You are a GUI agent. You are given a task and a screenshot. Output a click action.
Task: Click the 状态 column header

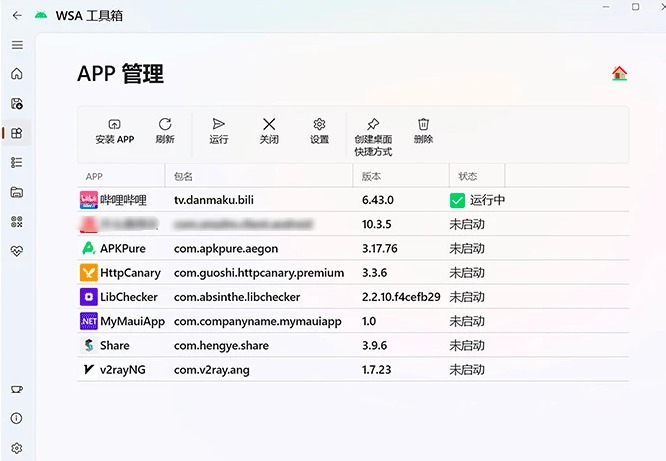(465, 176)
